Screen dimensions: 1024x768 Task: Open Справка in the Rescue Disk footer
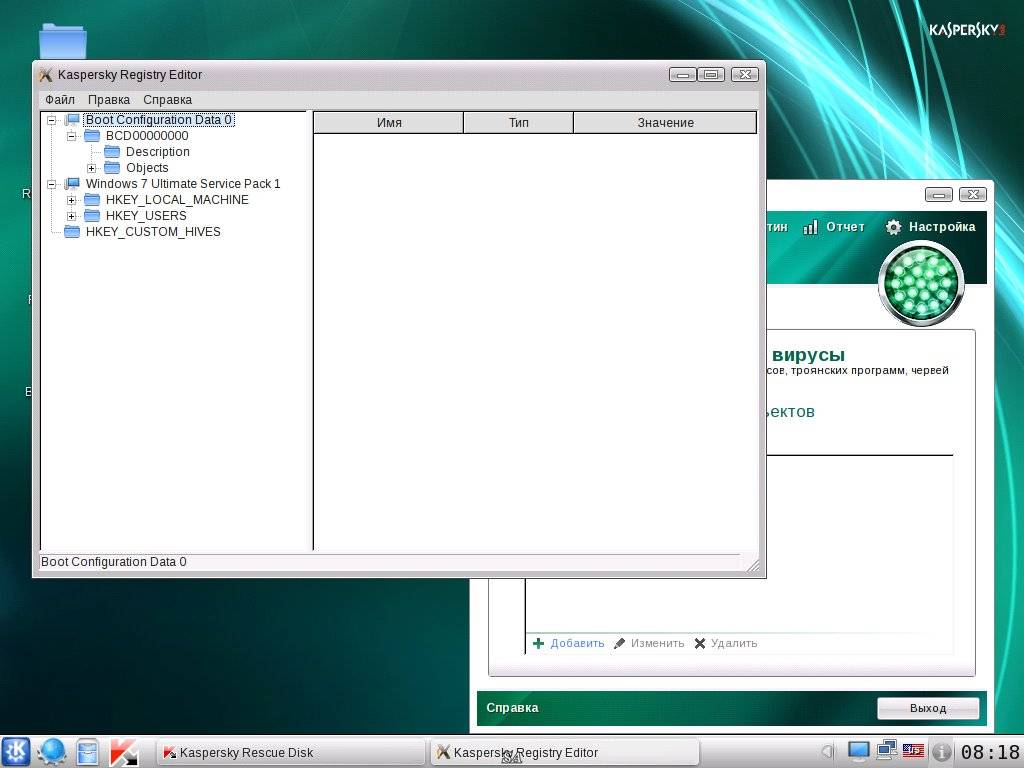coord(512,708)
